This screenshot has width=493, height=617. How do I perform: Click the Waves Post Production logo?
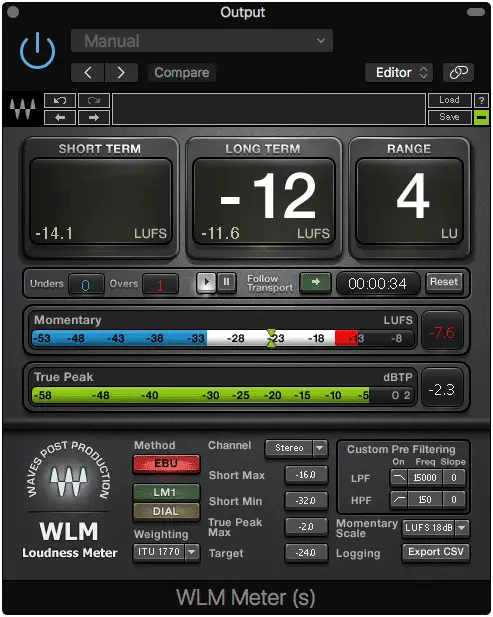[x=69, y=474]
